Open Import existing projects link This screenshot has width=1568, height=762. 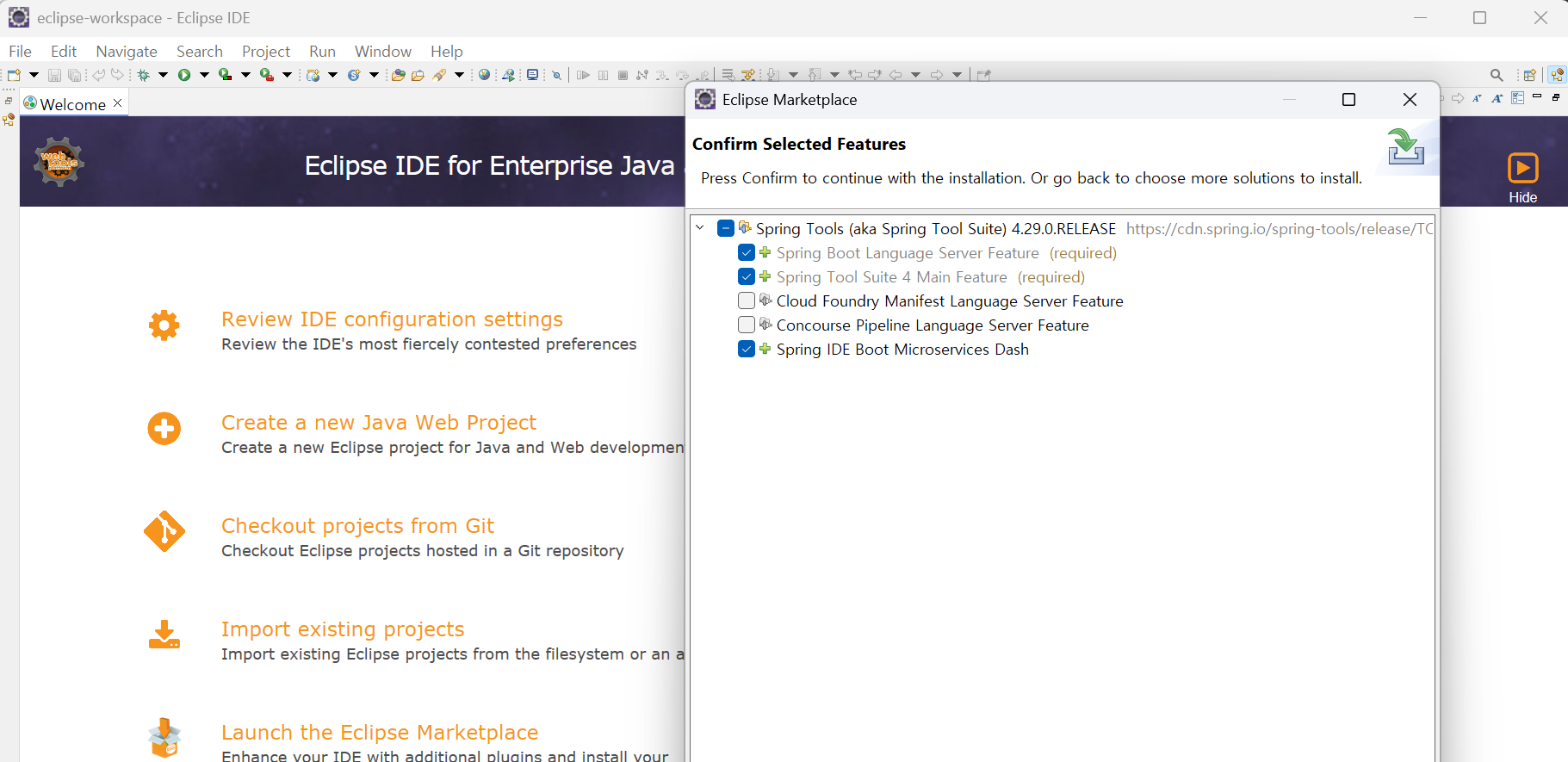coord(343,629)
